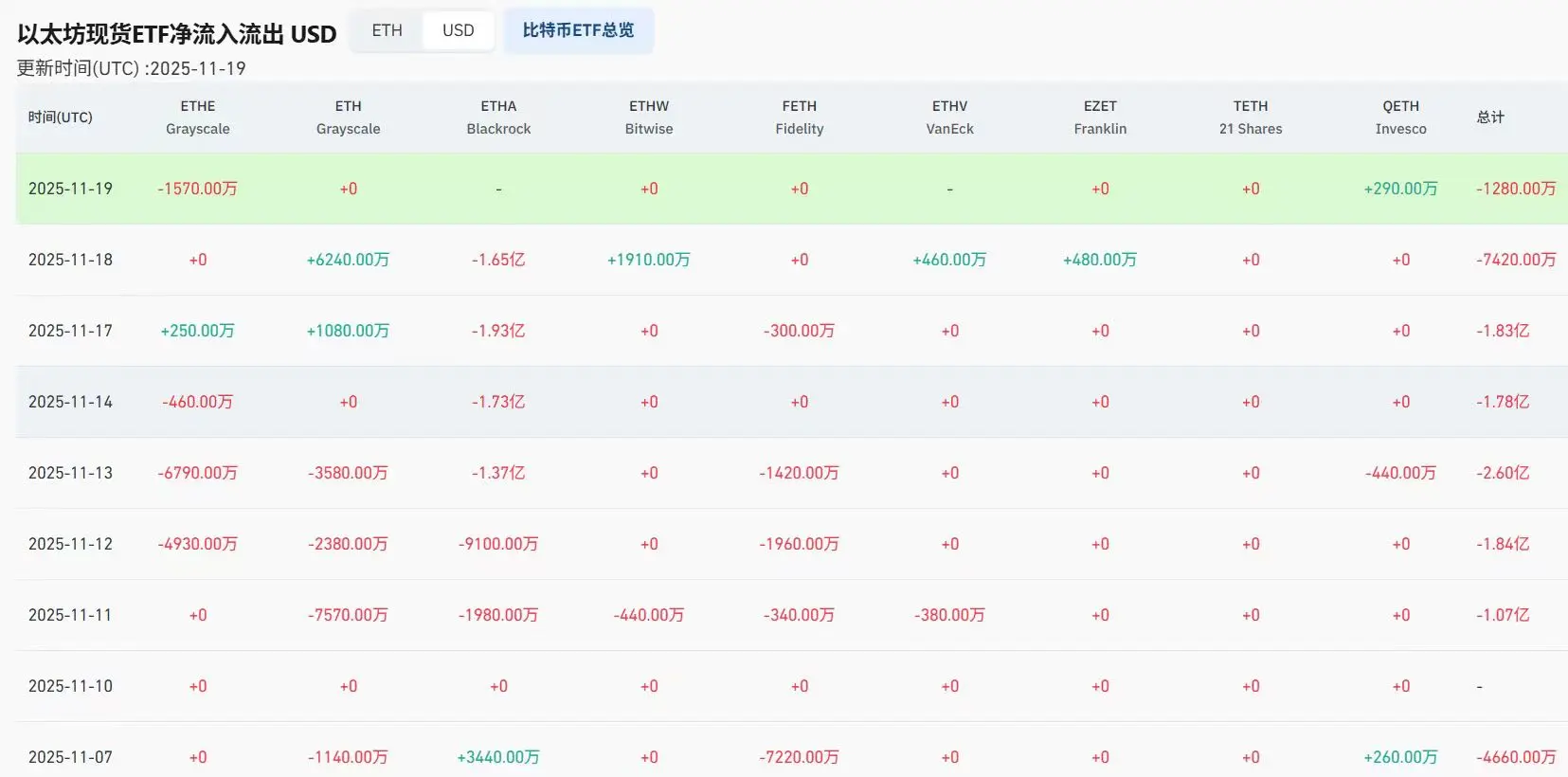Open the 比特币ETF总览 overview
Image resolution: width=1568 pixels, height=777 pixels.
(x=578, y=30)
